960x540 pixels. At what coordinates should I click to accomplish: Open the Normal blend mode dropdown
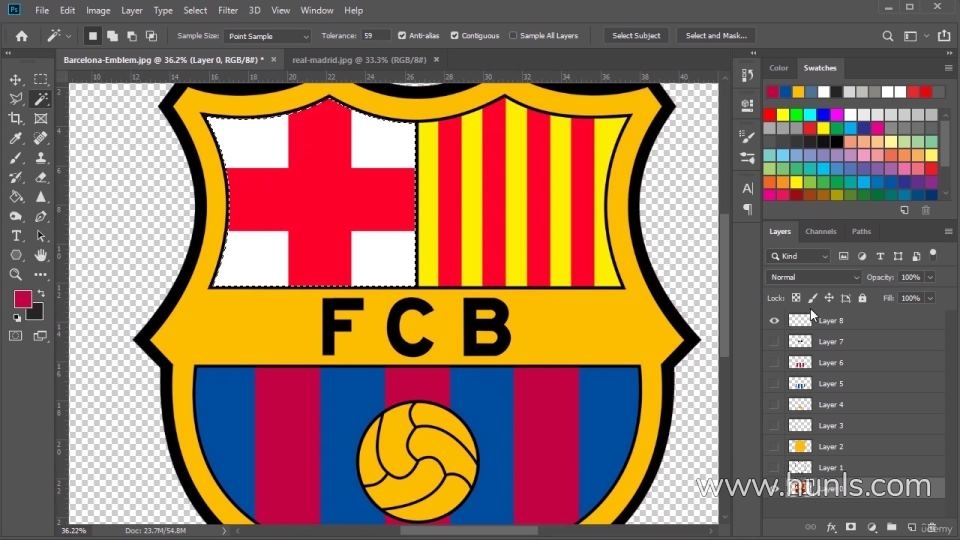point(813,277)
